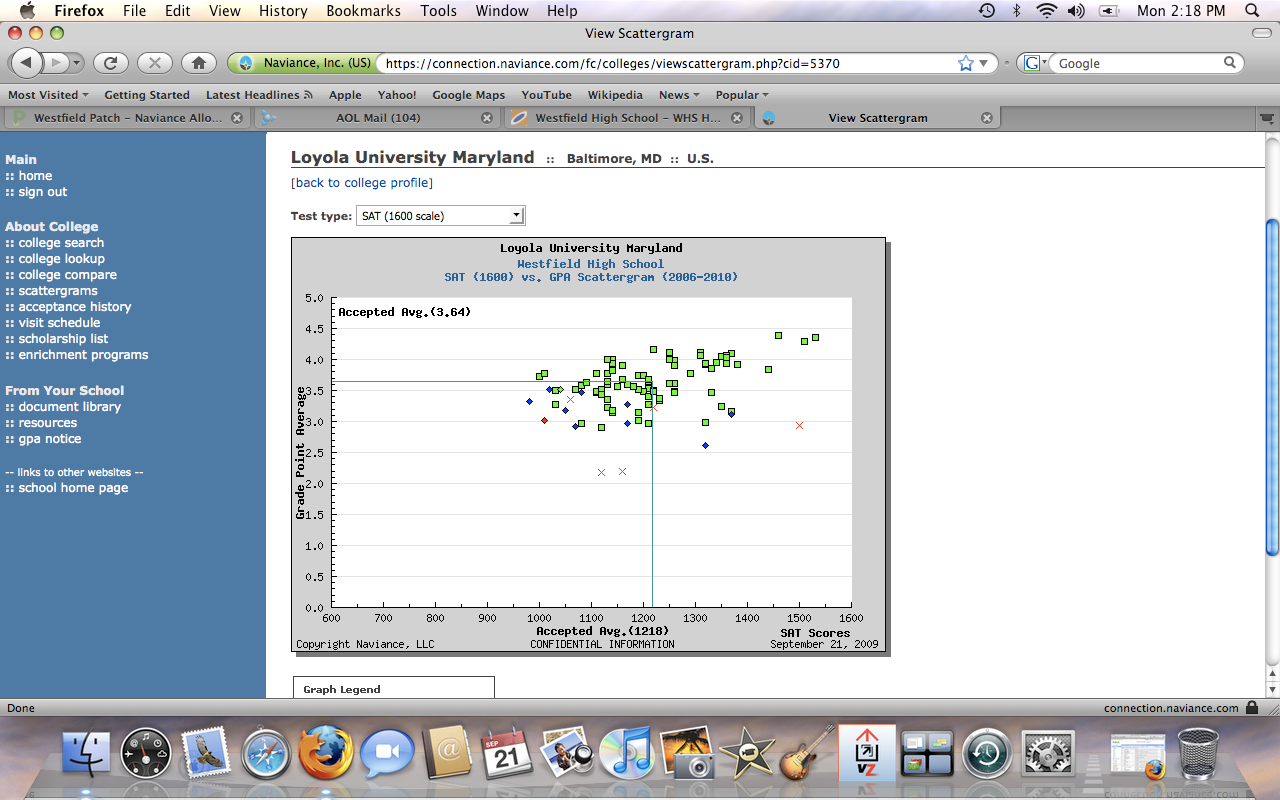The height and width of the screenshot is (800, 1280).
Task: Click the search magnifier in Google box
Action: click(x=1231, y=63)
